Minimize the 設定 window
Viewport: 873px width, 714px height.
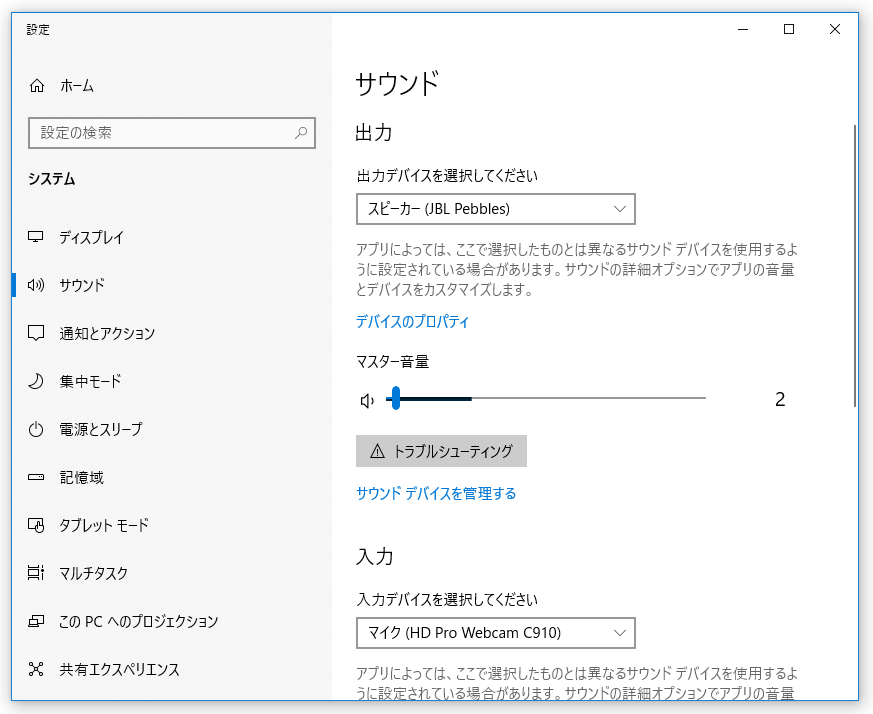(x=743, y=29)
